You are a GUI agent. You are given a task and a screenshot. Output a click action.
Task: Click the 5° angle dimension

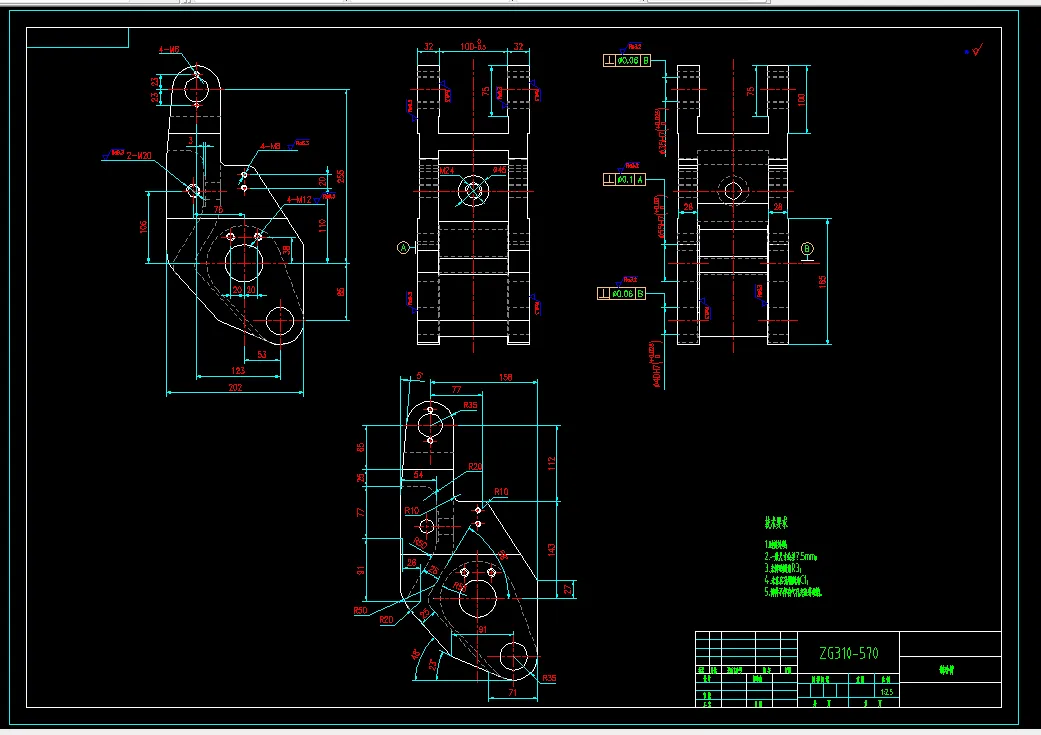pos(419,376)
